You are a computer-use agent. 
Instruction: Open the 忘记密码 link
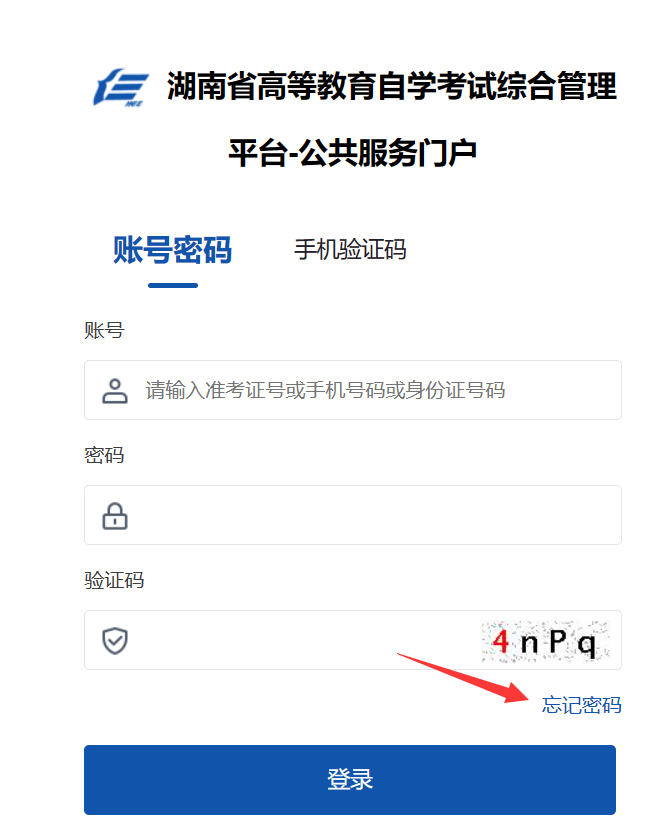coord(581,705)
